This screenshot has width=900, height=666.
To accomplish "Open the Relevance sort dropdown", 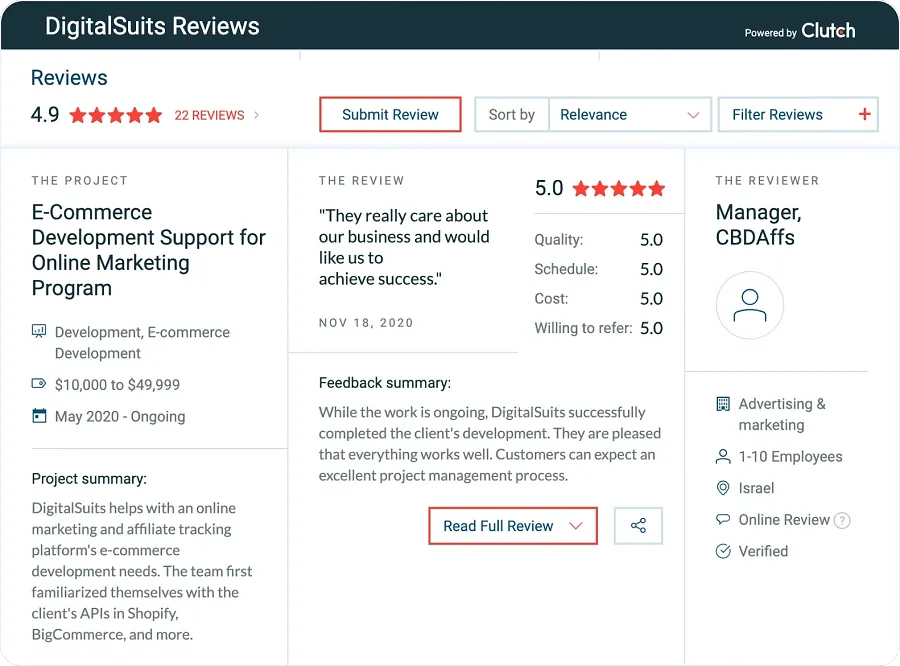I will coord(630,114).
